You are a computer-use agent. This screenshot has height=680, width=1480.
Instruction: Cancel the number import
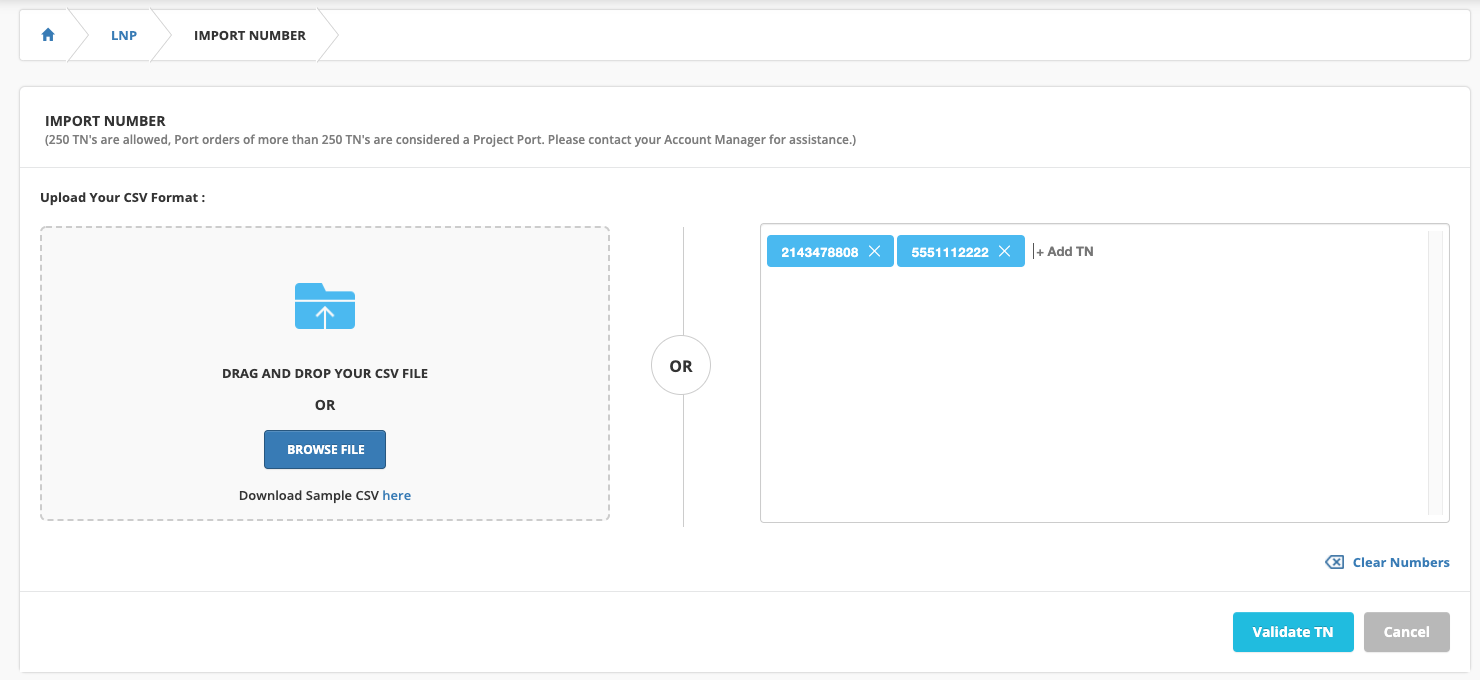tap(1406, 632)
